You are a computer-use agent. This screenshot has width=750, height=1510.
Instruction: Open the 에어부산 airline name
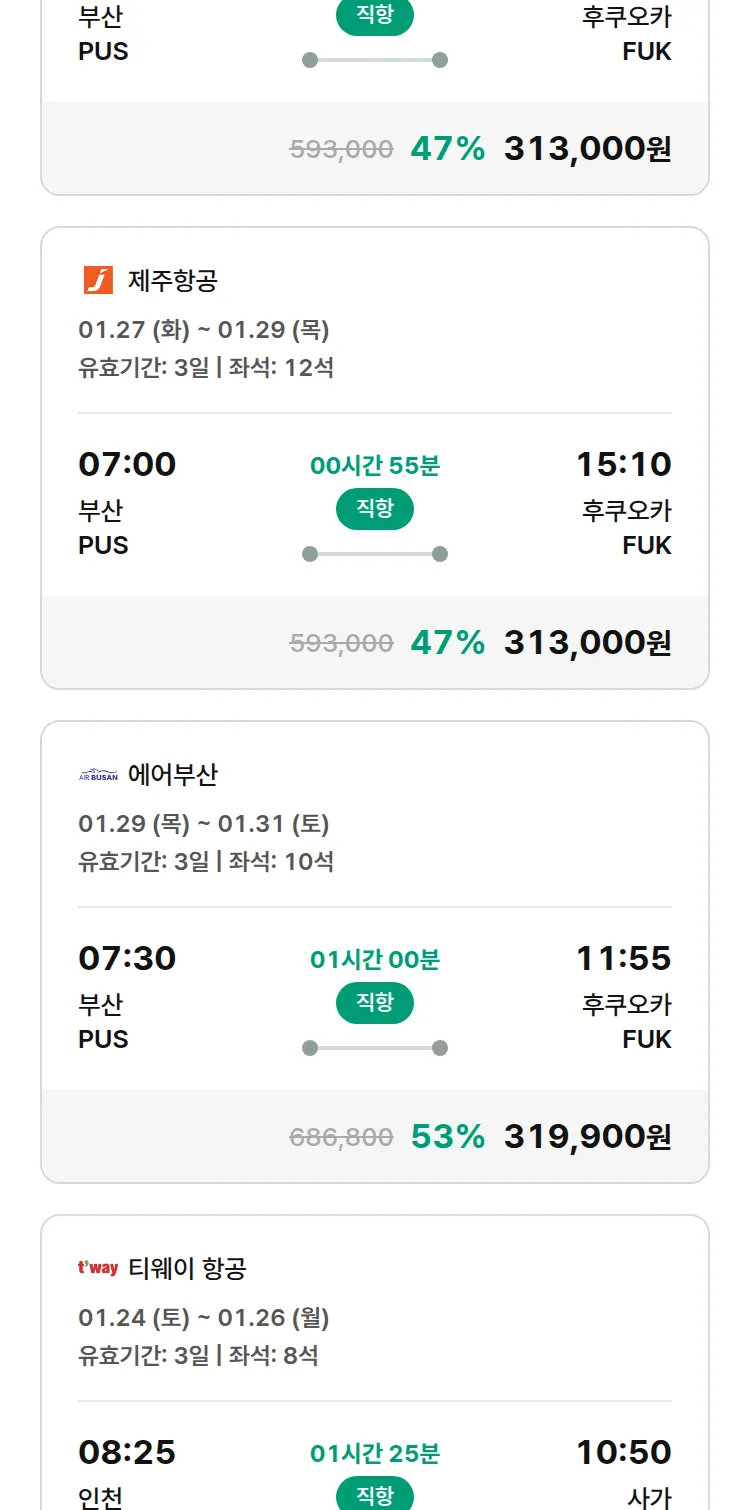(x=173, y=775)
